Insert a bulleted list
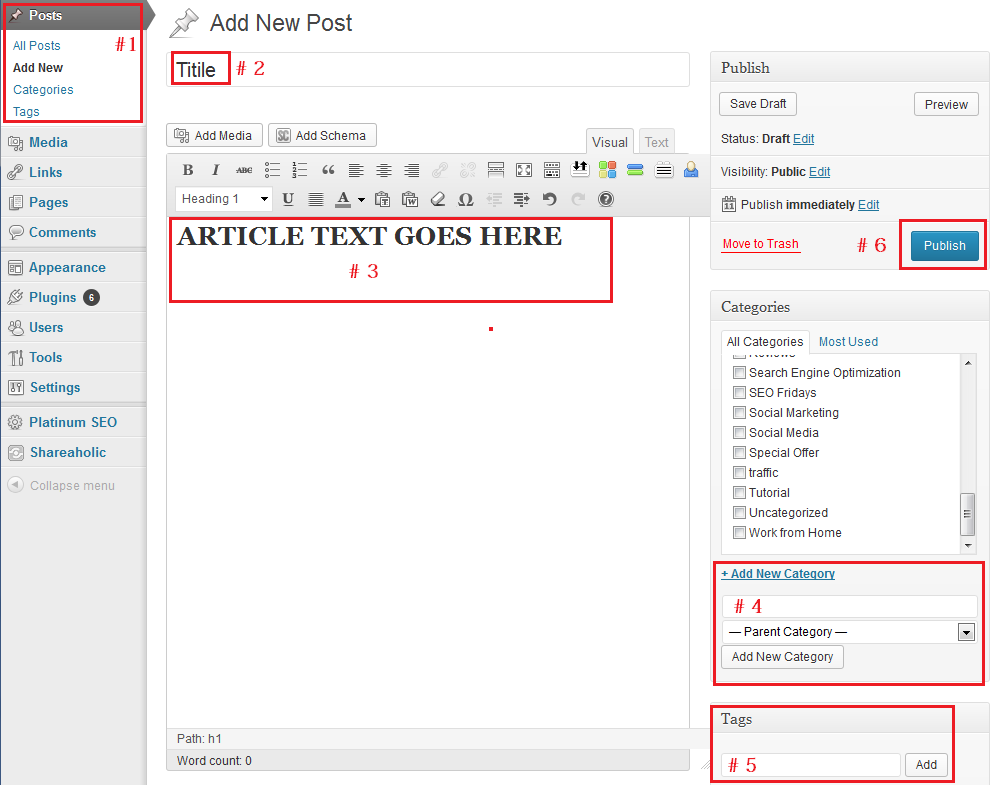Image resolution: width=990 pixels, height=785 pixels. [272, 170]
